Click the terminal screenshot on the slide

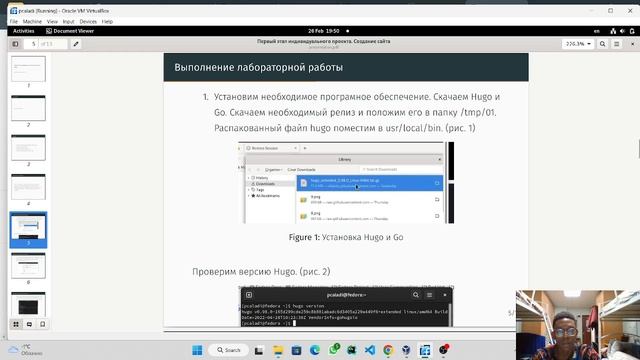click(346, 306)
